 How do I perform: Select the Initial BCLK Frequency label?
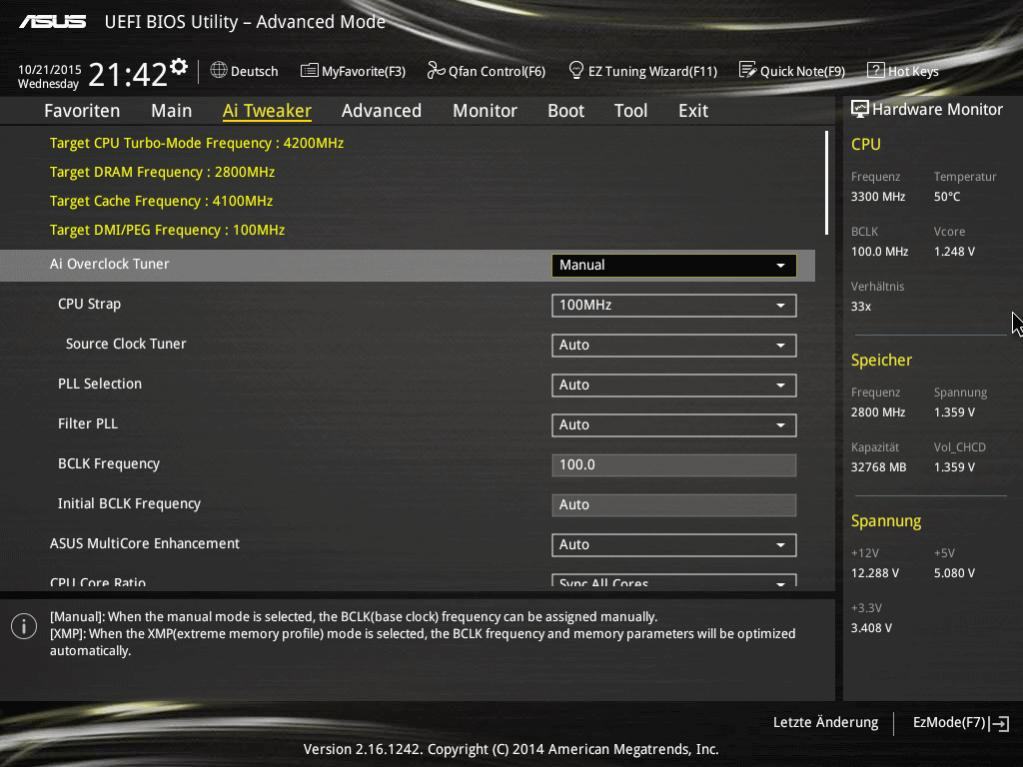click(129, 504)
